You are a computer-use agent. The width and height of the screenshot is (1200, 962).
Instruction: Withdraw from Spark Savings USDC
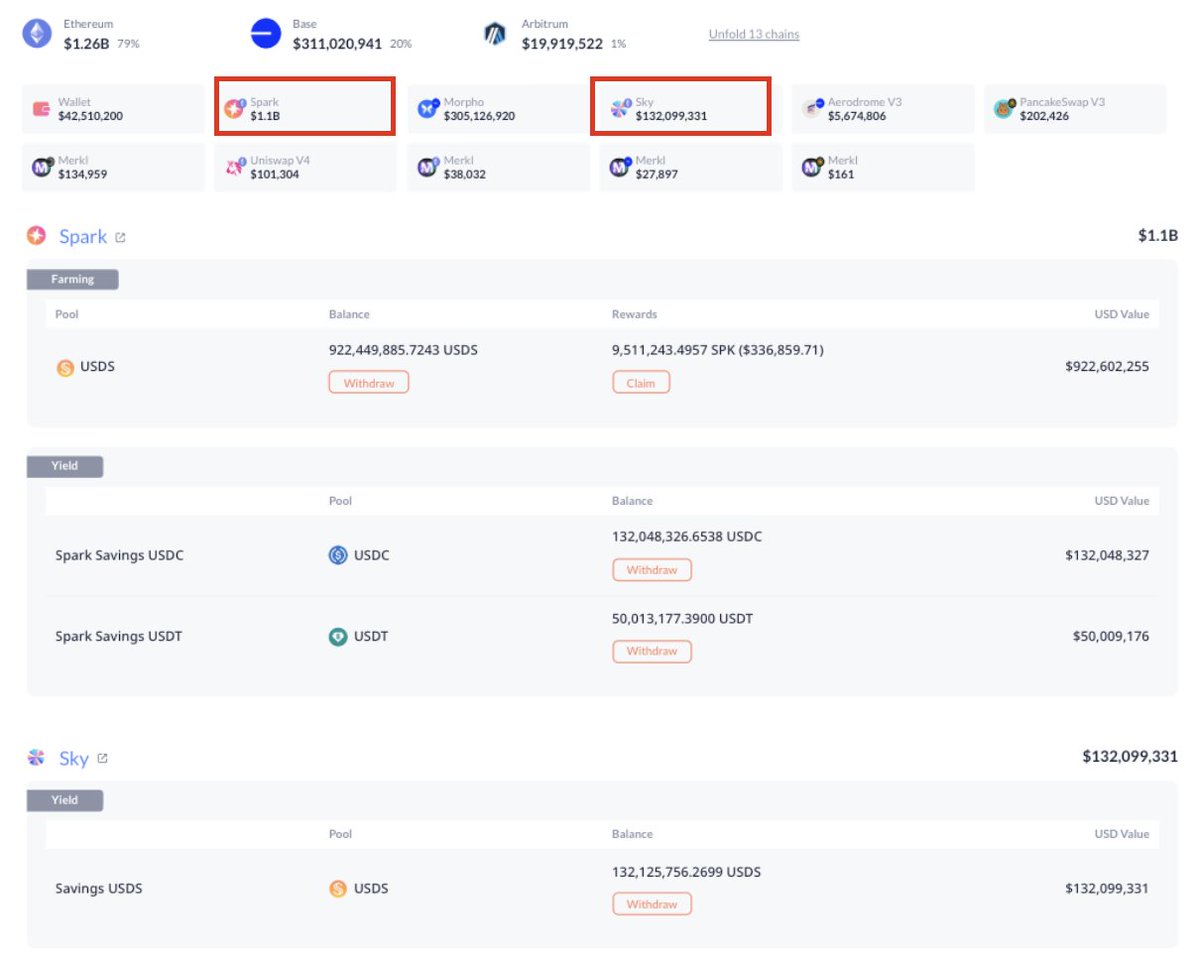click(652, 570)
